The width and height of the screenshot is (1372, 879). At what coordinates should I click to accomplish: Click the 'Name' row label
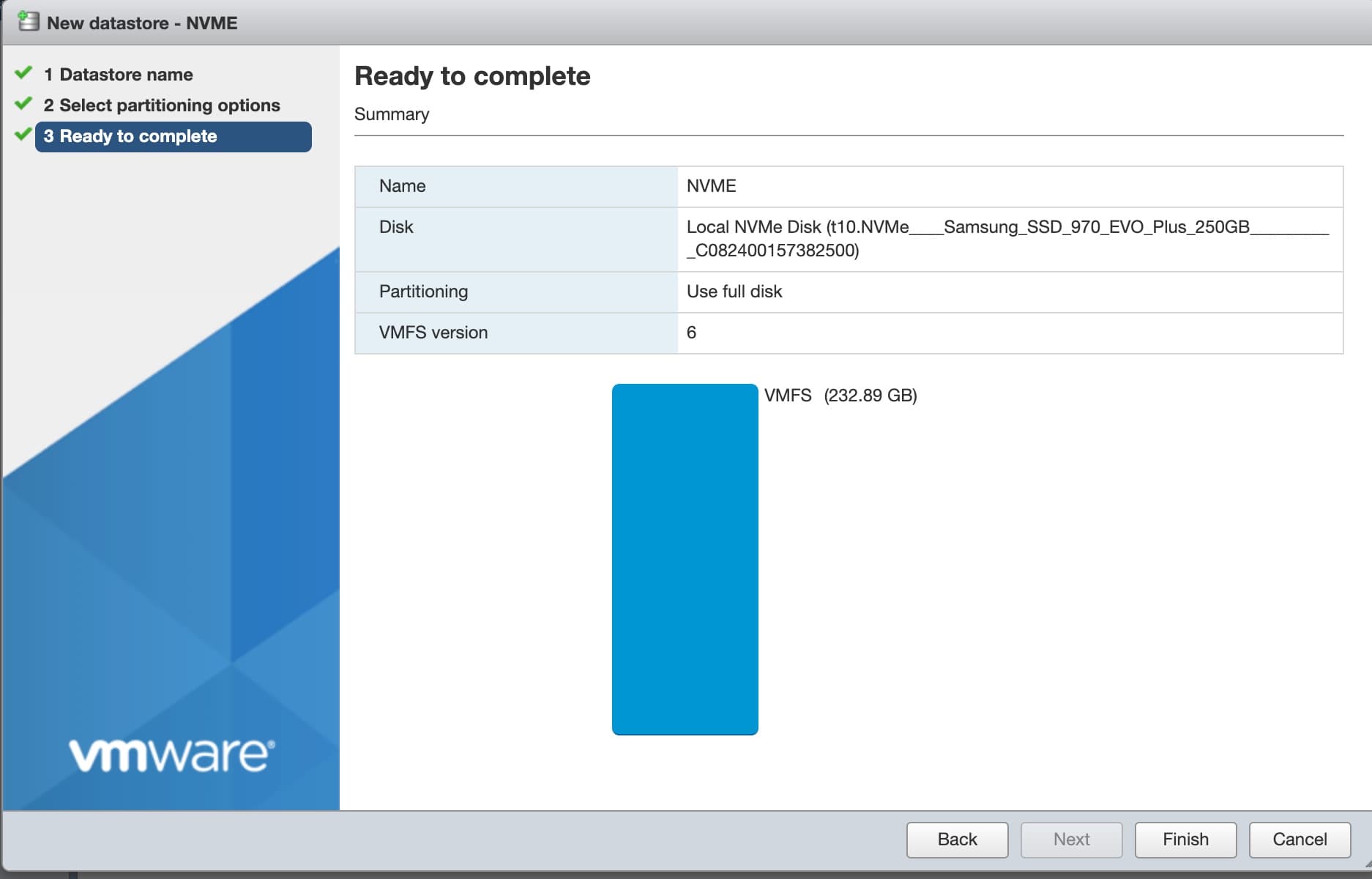(x=402, y=186)
